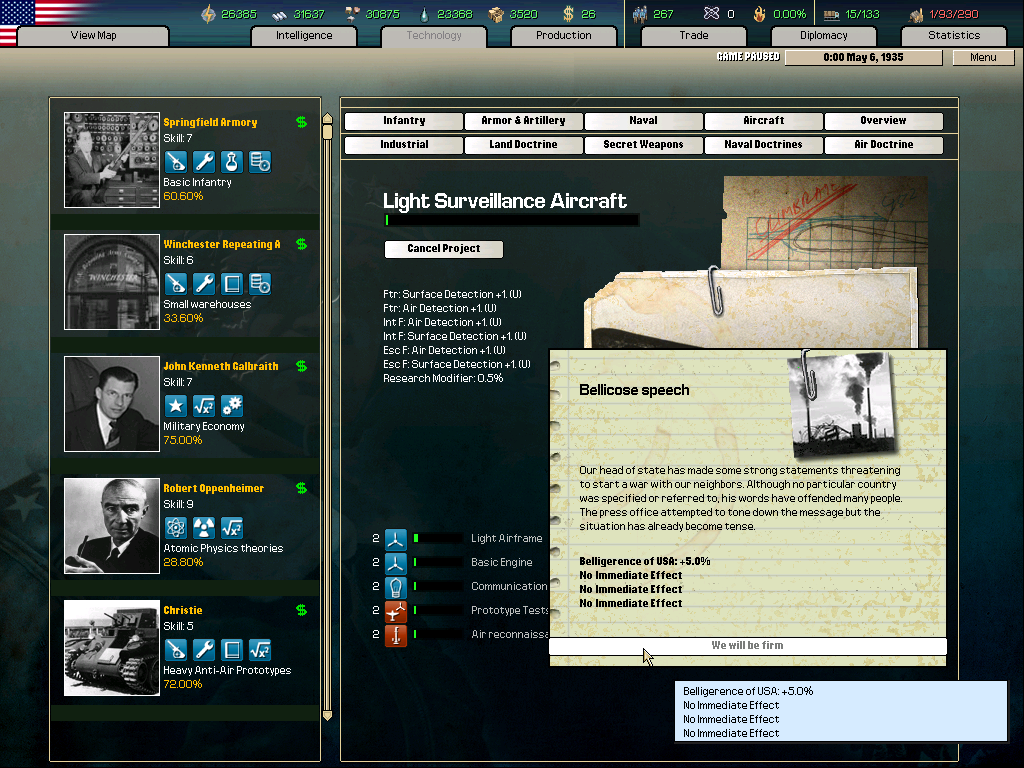Click the atom icon under Robert Oppenheimer

click(x=176, y=528)
